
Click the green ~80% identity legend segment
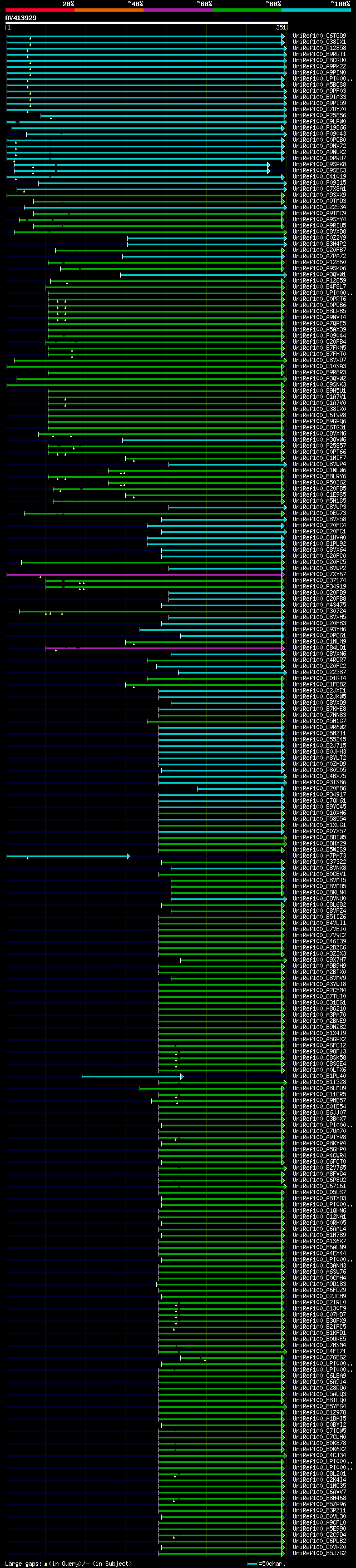click(x=247, y=10)
